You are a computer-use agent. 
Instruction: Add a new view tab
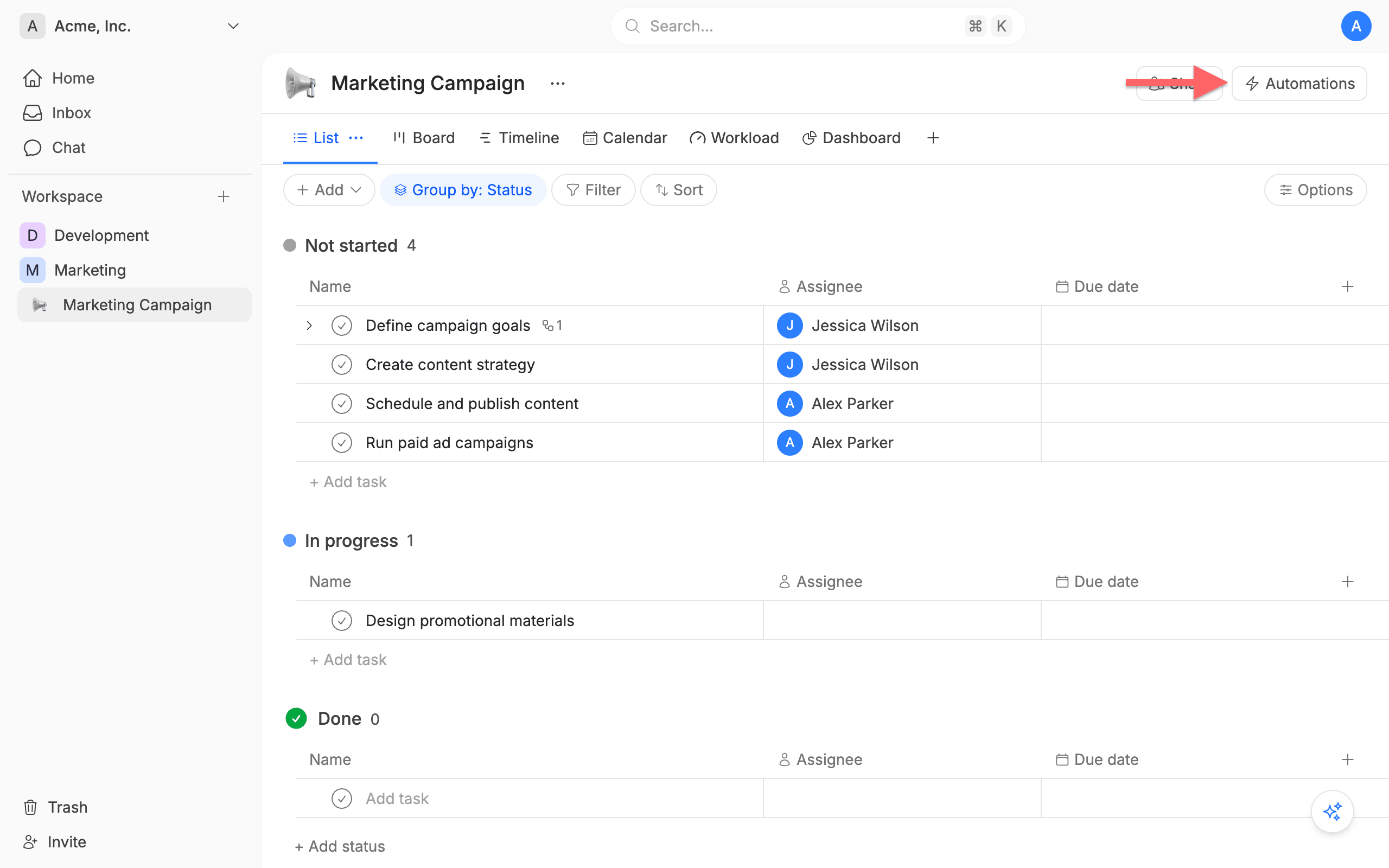pyautogui.click(x=933, y=138)
